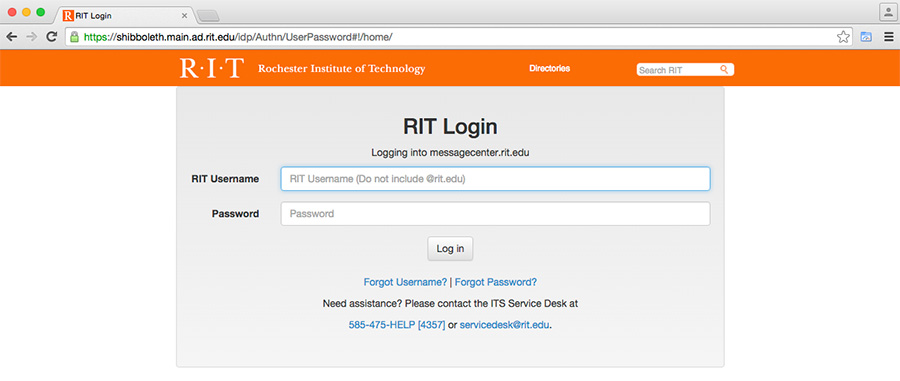Click the green maximize window button

point(40,12)
